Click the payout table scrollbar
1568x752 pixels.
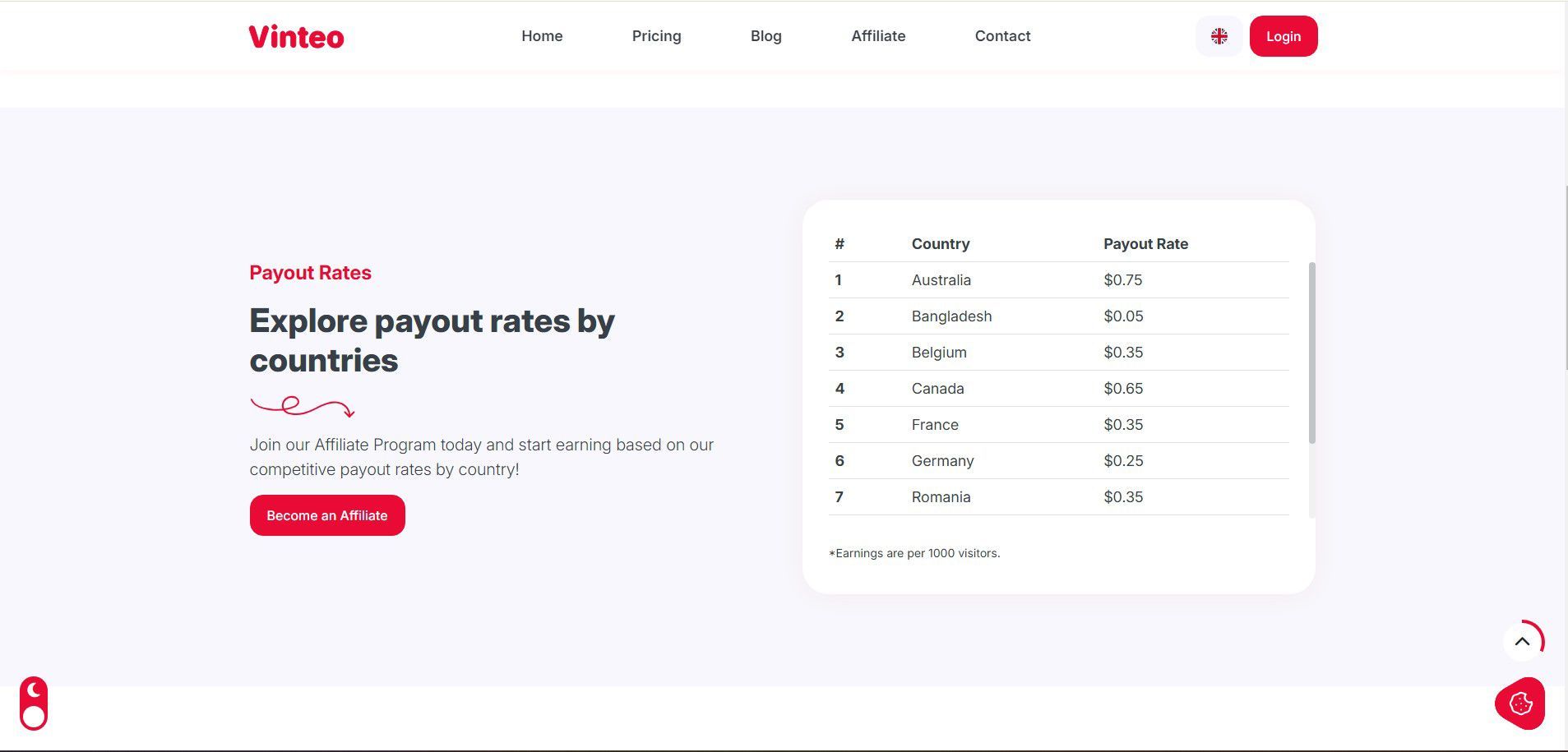click(x=1311, y=353)
